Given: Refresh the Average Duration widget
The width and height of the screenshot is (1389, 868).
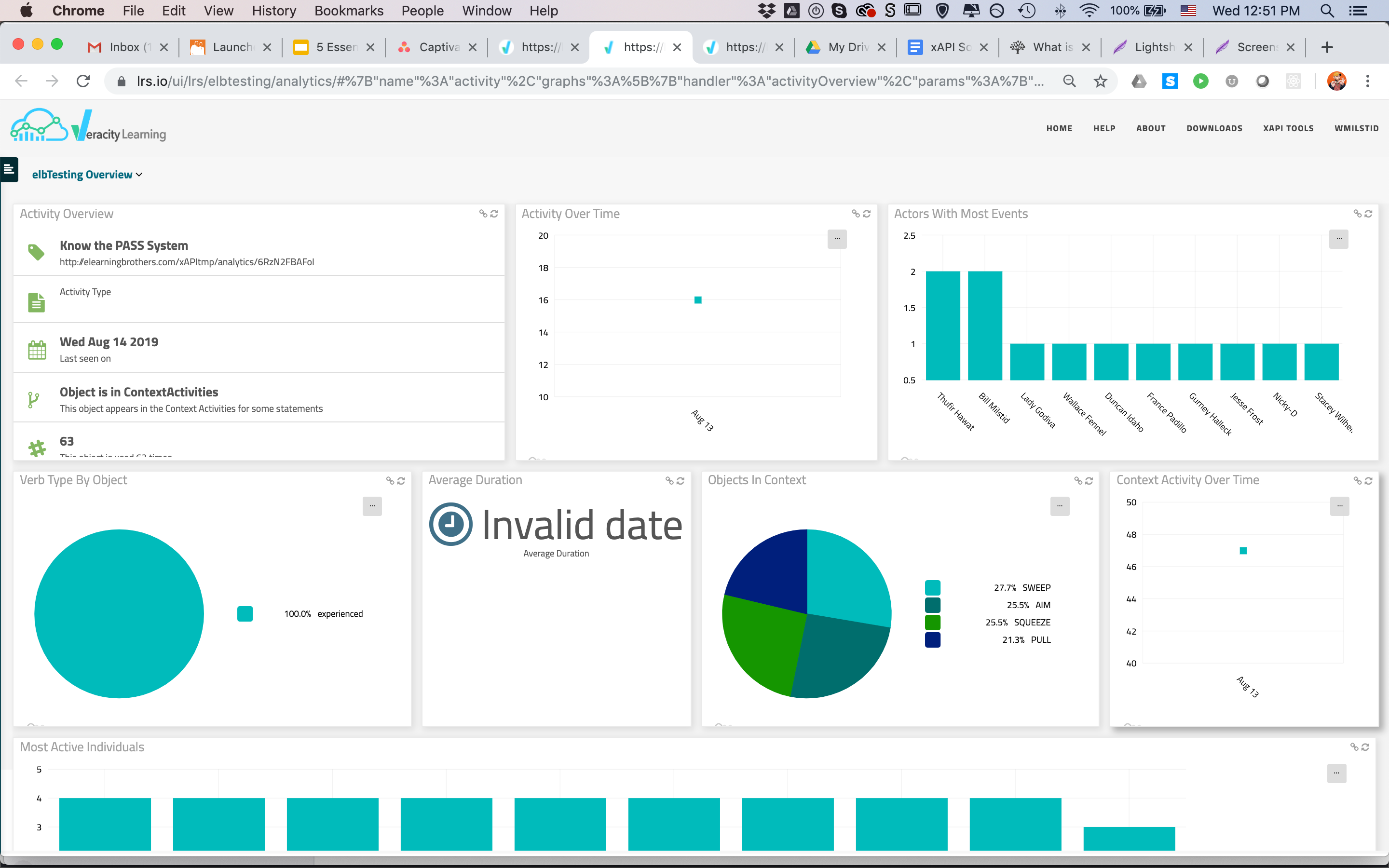Looking at the screenshot, I should pos(681,480).
